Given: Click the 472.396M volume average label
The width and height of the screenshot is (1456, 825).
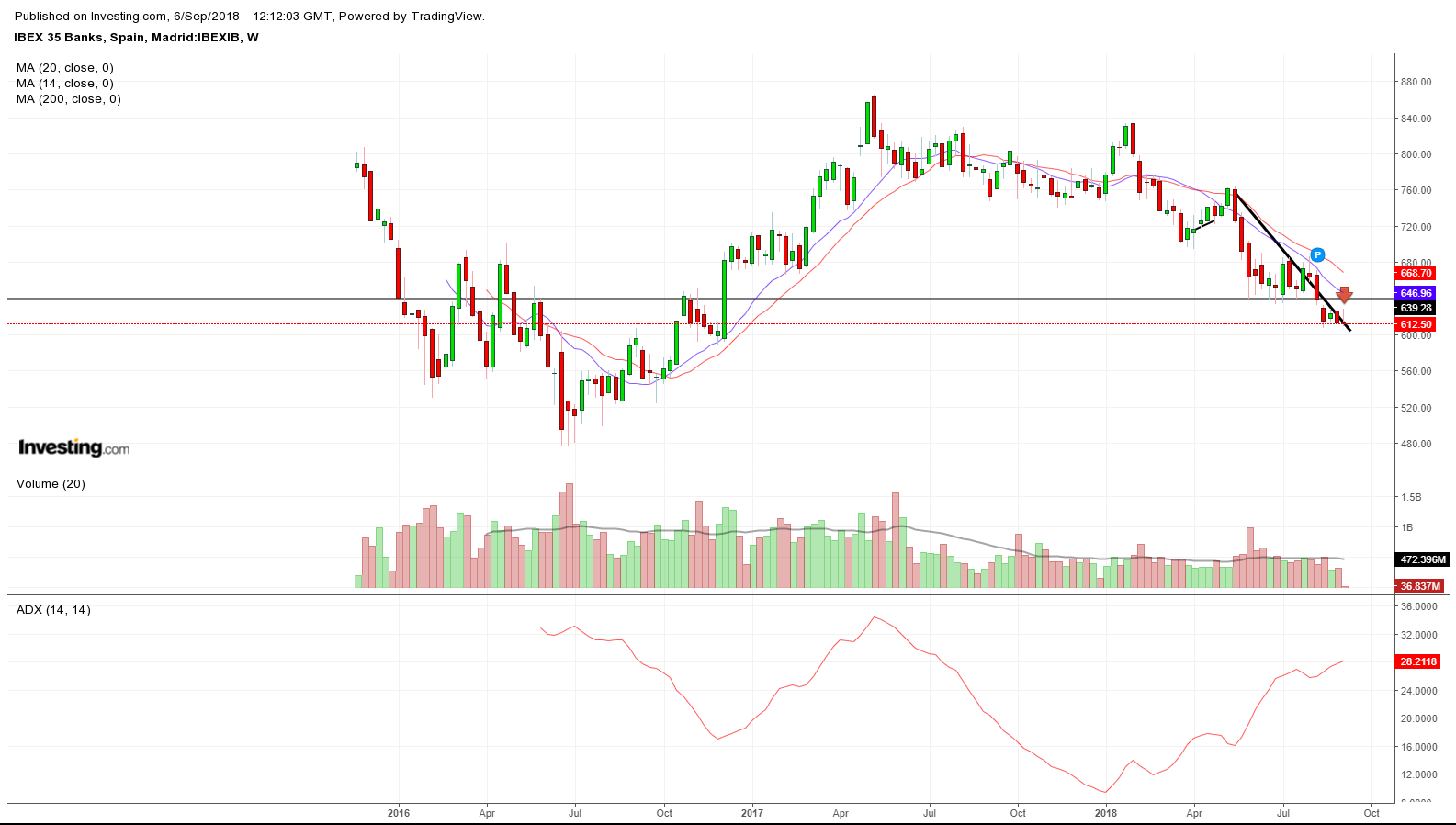Looking at the screenshot, I should (1422, 559).
